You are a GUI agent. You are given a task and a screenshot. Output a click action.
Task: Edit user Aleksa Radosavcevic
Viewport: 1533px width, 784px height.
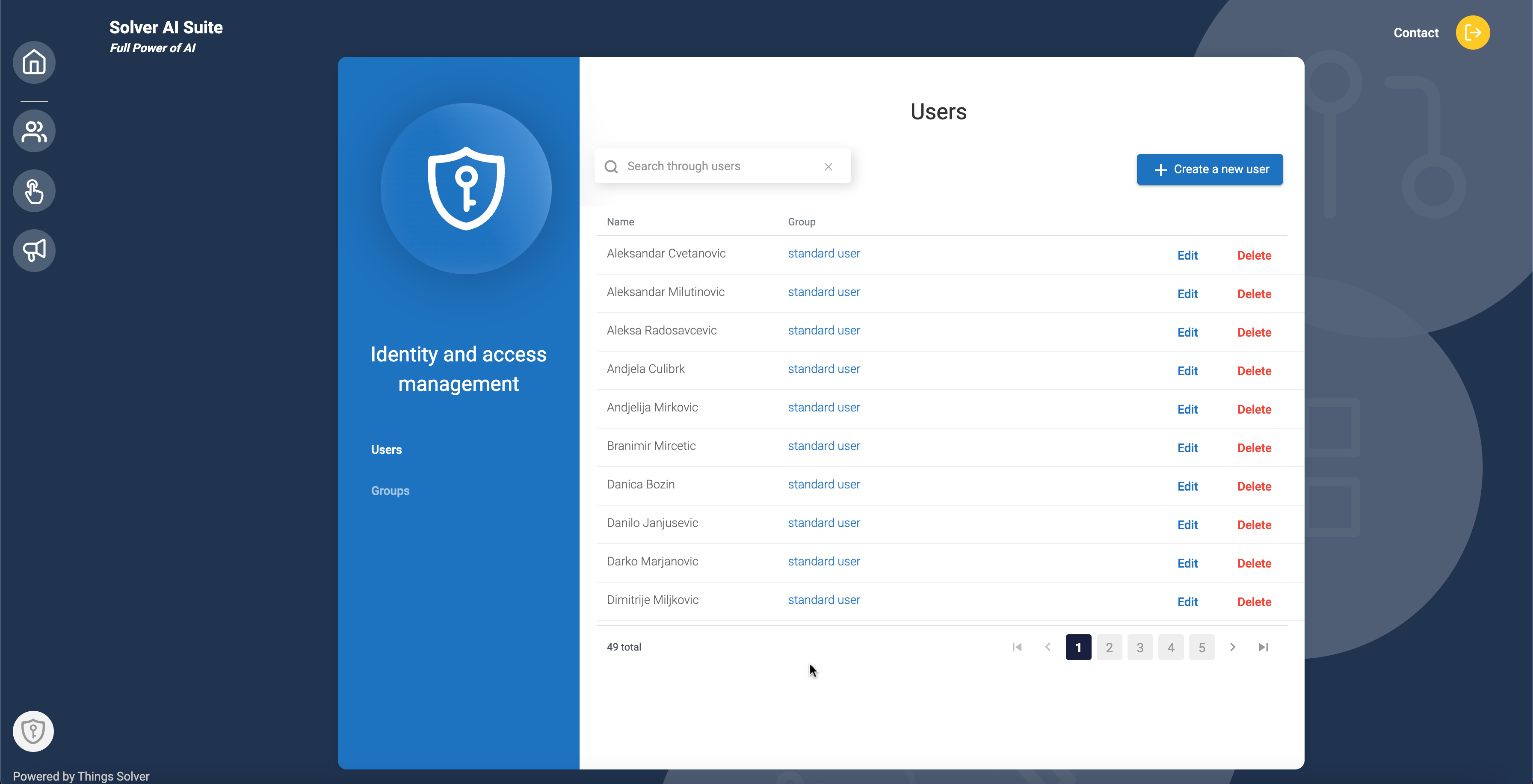tap(1188, 332)
